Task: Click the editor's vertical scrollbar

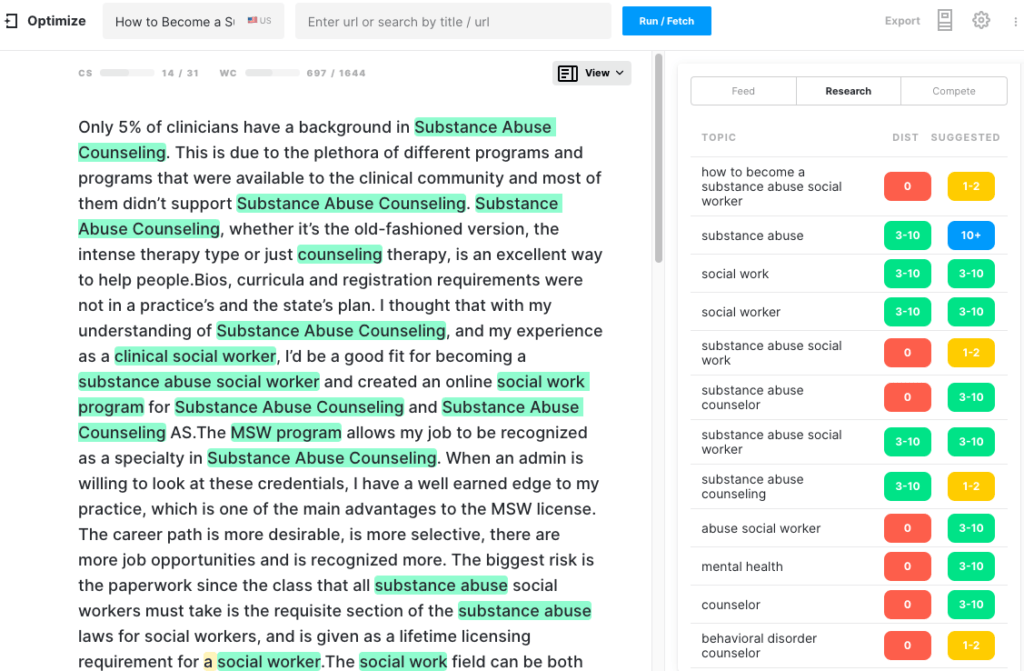Action: click(x=658, y=160)
